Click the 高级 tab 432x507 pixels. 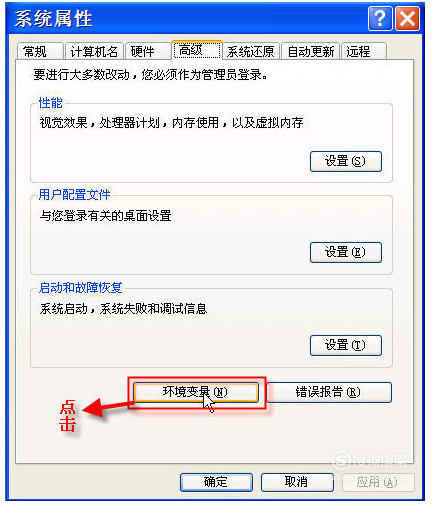pos(197,50)
